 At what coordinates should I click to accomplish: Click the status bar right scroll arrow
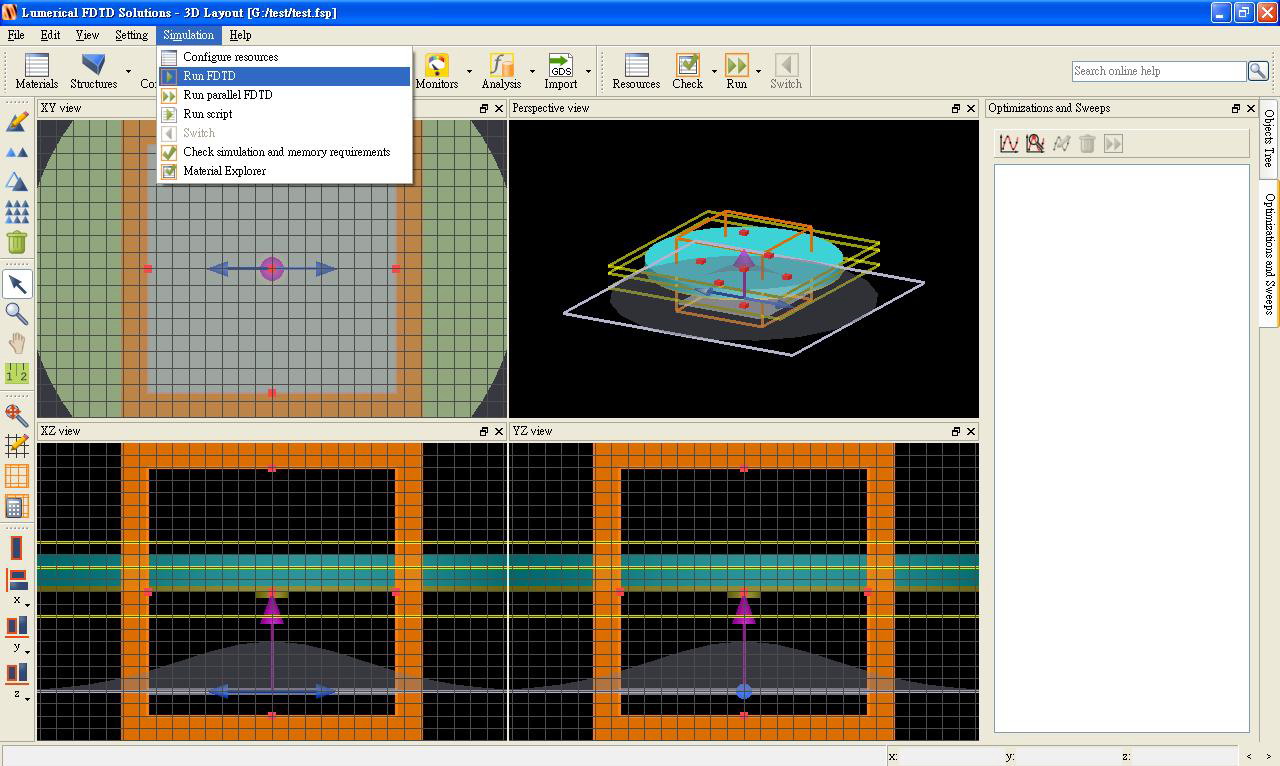[1271, 757]
